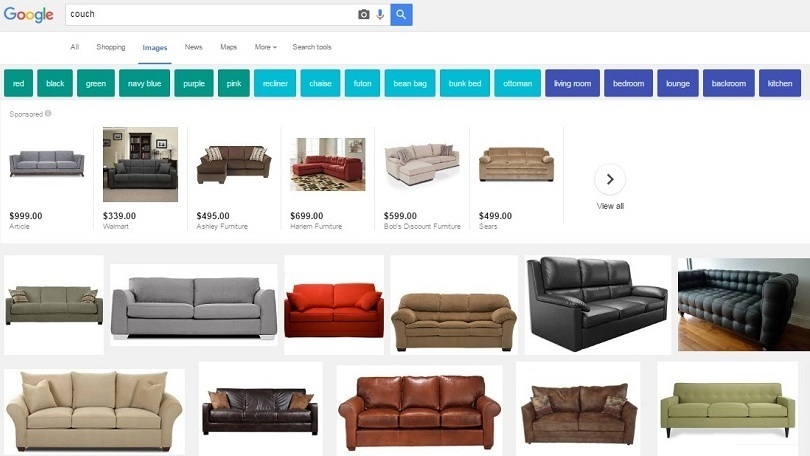Image resolution: width=810 pixels, height=456 pixels.
Task: Click the right arrow View all button
Action: (610, 179)
